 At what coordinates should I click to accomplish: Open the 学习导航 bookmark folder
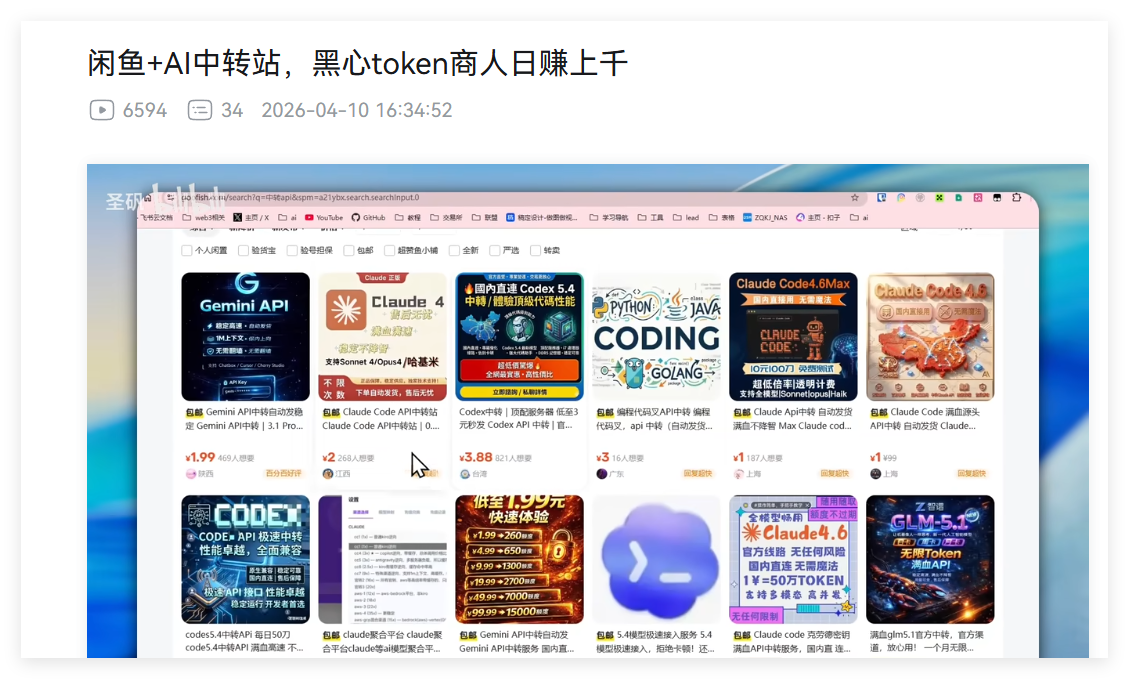coord(609,217)
